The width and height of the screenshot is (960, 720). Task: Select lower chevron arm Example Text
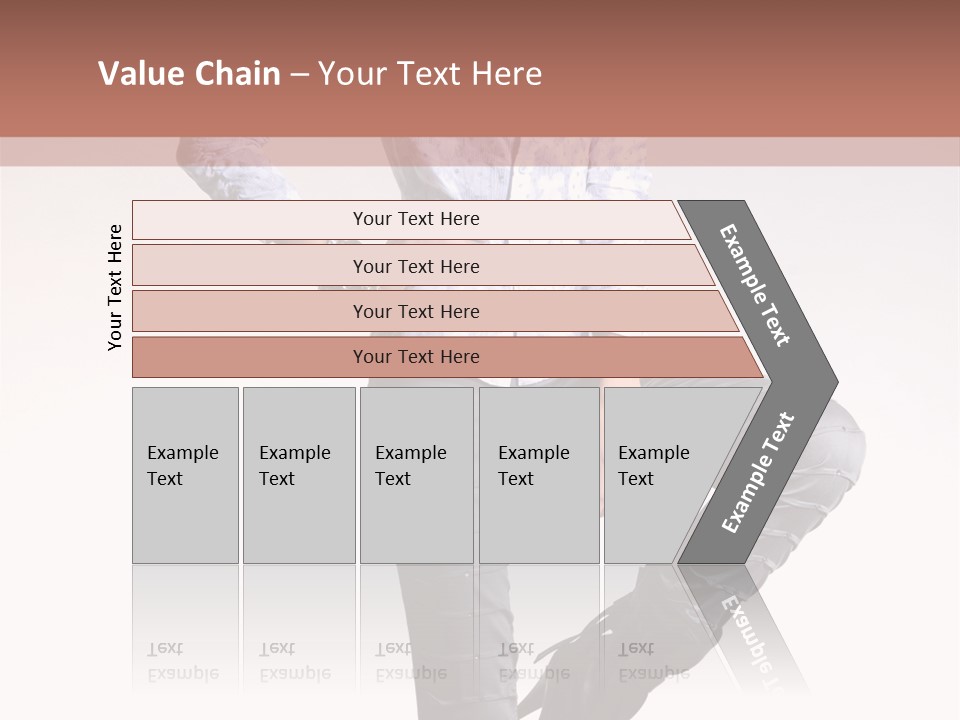tap(758, 472)
